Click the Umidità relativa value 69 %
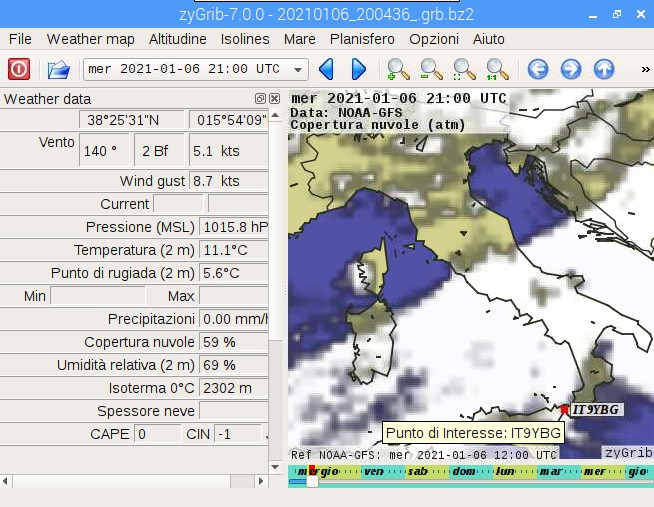Screen dimensions: 654x507 pyautogui.click(x=234, y=365)
